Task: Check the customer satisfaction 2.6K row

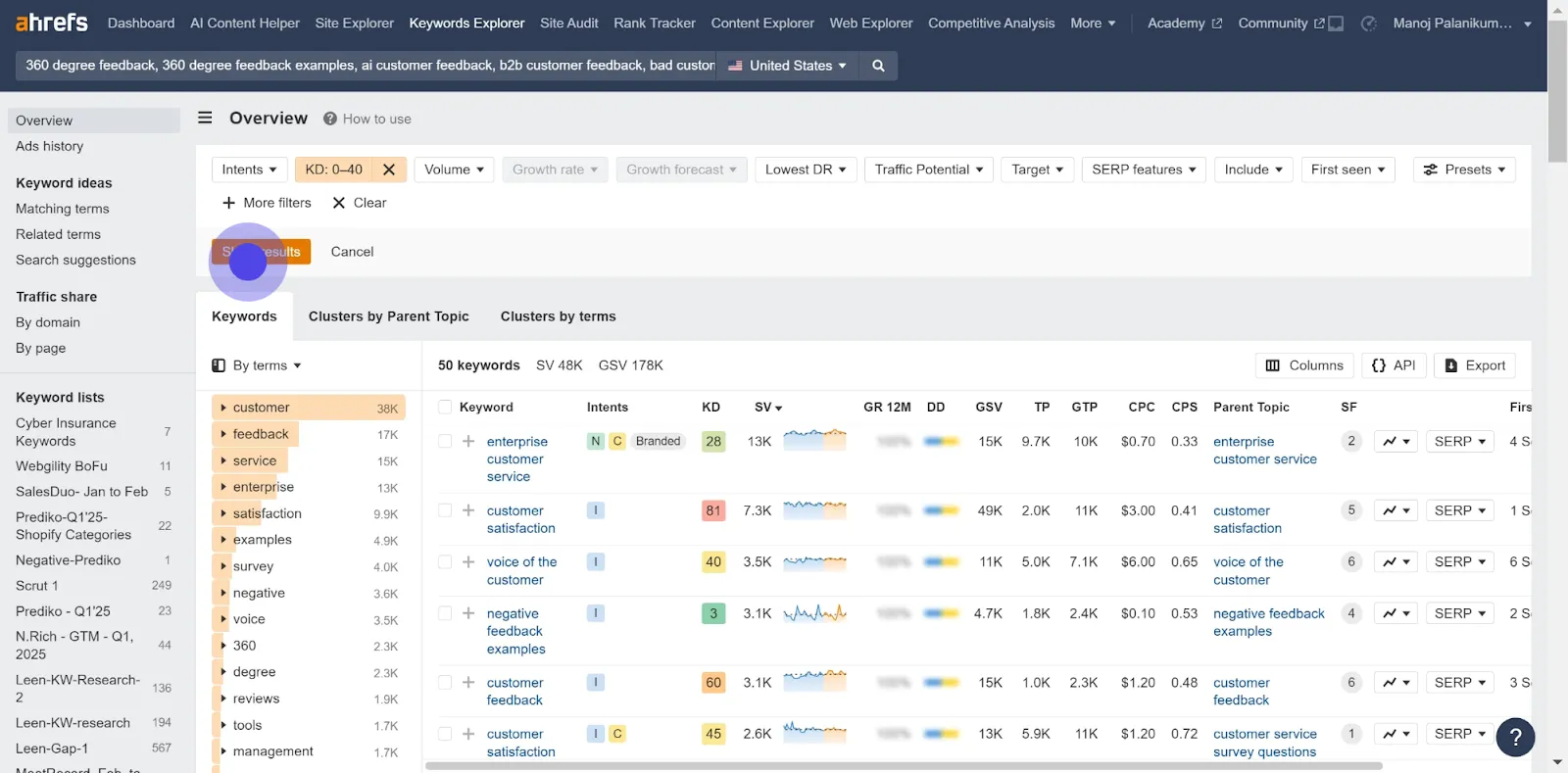Action: pos(445,734)
